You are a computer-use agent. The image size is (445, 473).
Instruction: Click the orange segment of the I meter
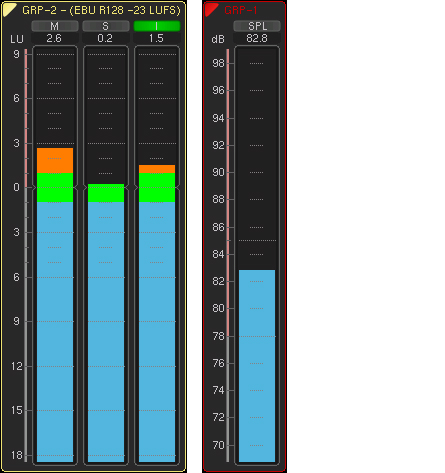[x=157, y=169]
